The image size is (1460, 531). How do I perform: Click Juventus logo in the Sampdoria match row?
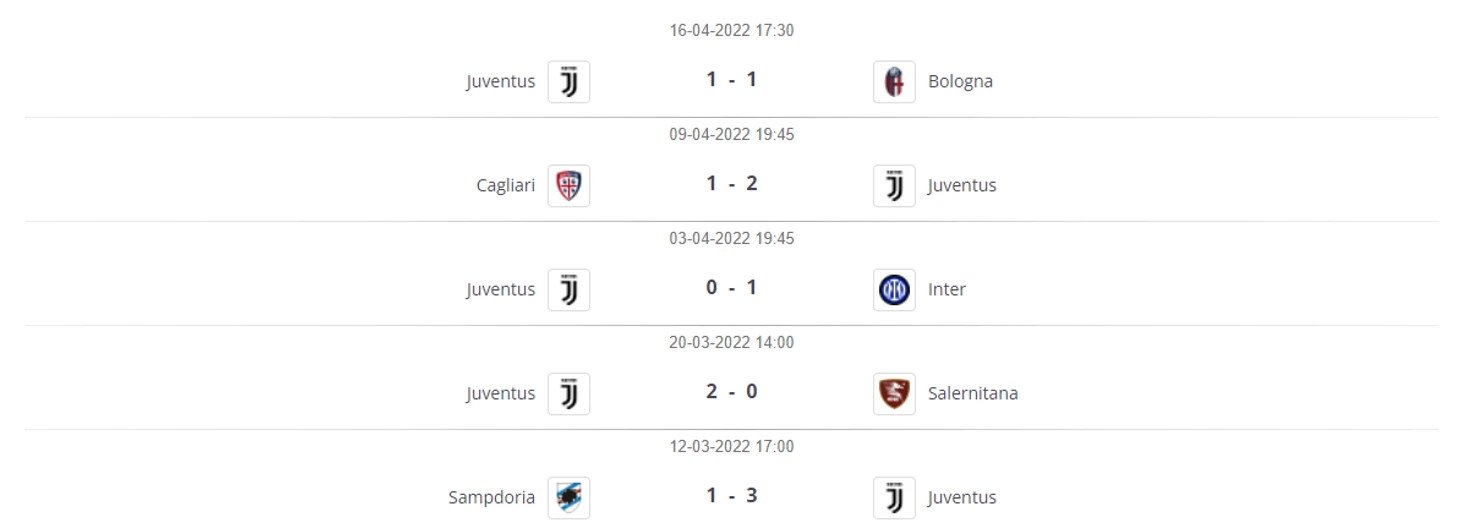coord(894,498)
